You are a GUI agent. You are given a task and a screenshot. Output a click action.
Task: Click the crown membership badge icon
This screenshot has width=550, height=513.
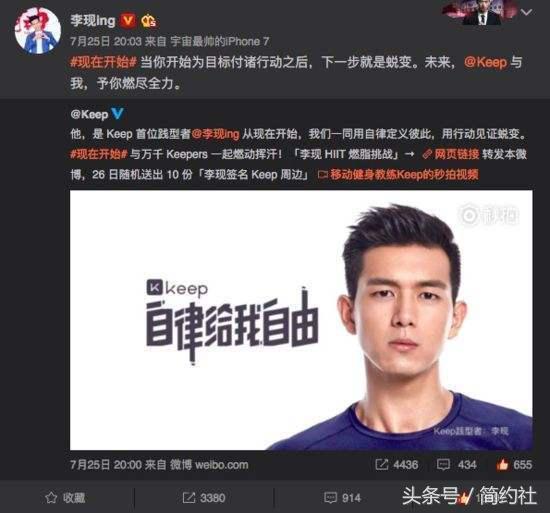pos(148,21)
